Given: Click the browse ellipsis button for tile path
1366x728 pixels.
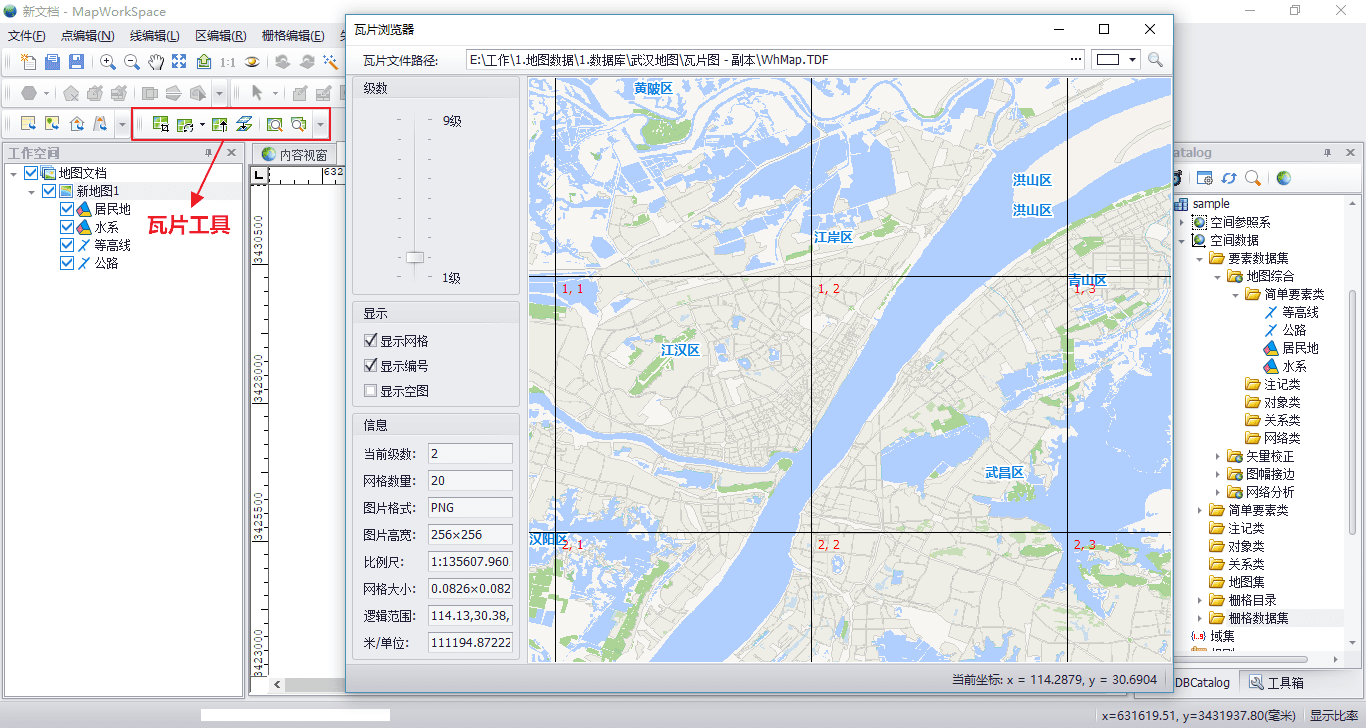Looking at the screenshot, I should point(1076,60).
